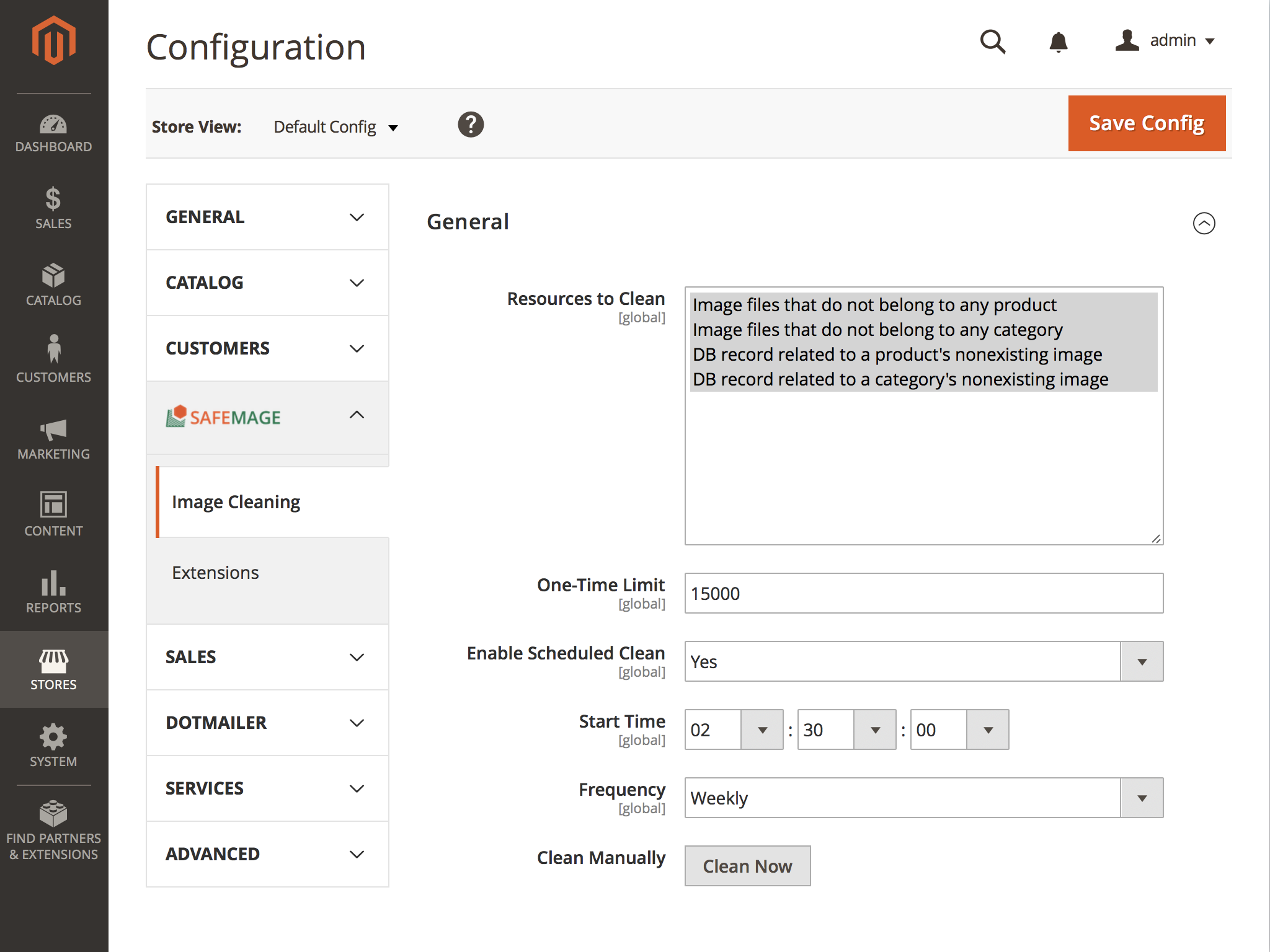Open the Marketing section icon

click(53, 437)
